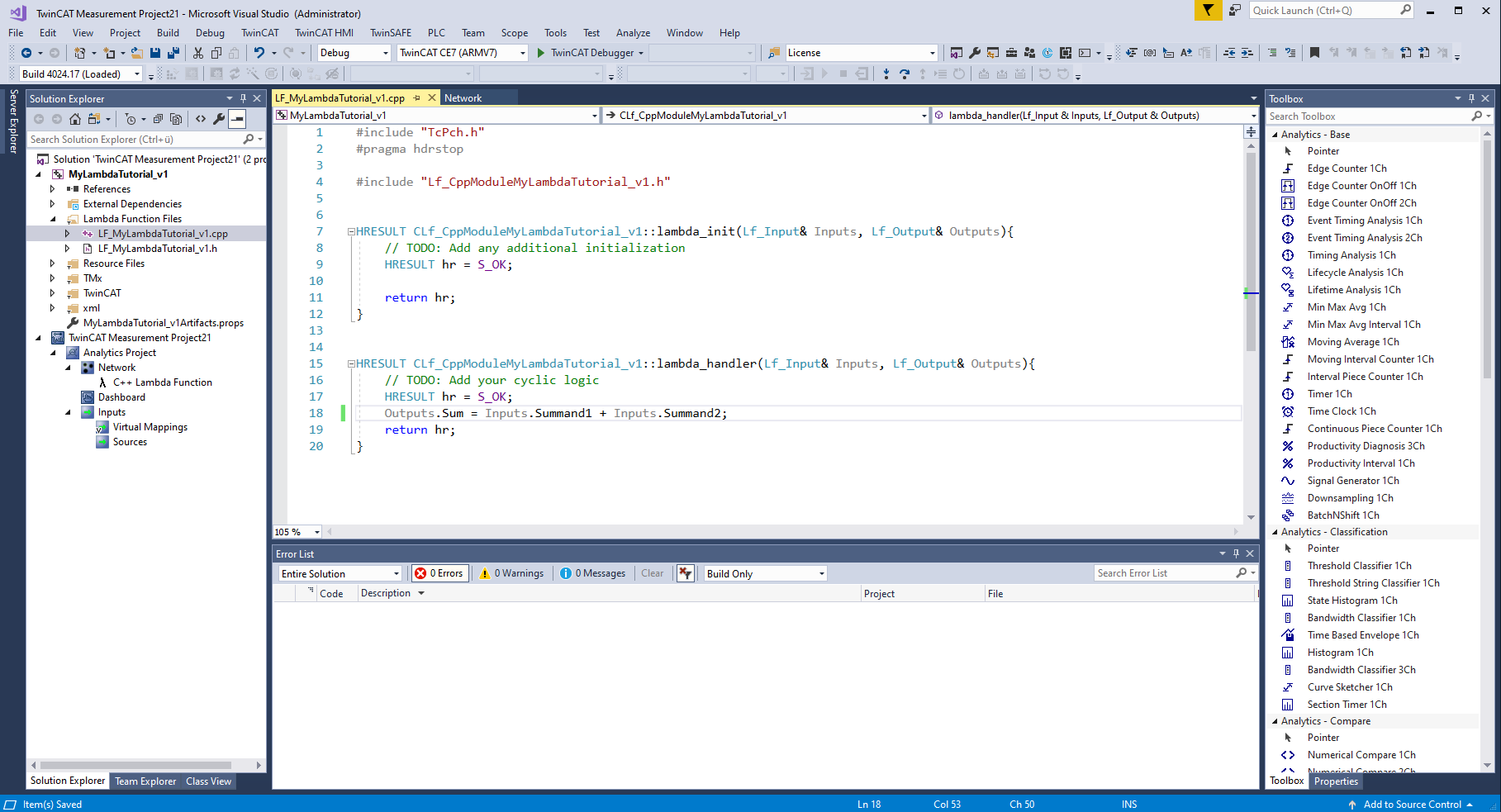1501x812 pixels.
Task: Click the Step Over debug icon
Action: click(x=905, y=74)
